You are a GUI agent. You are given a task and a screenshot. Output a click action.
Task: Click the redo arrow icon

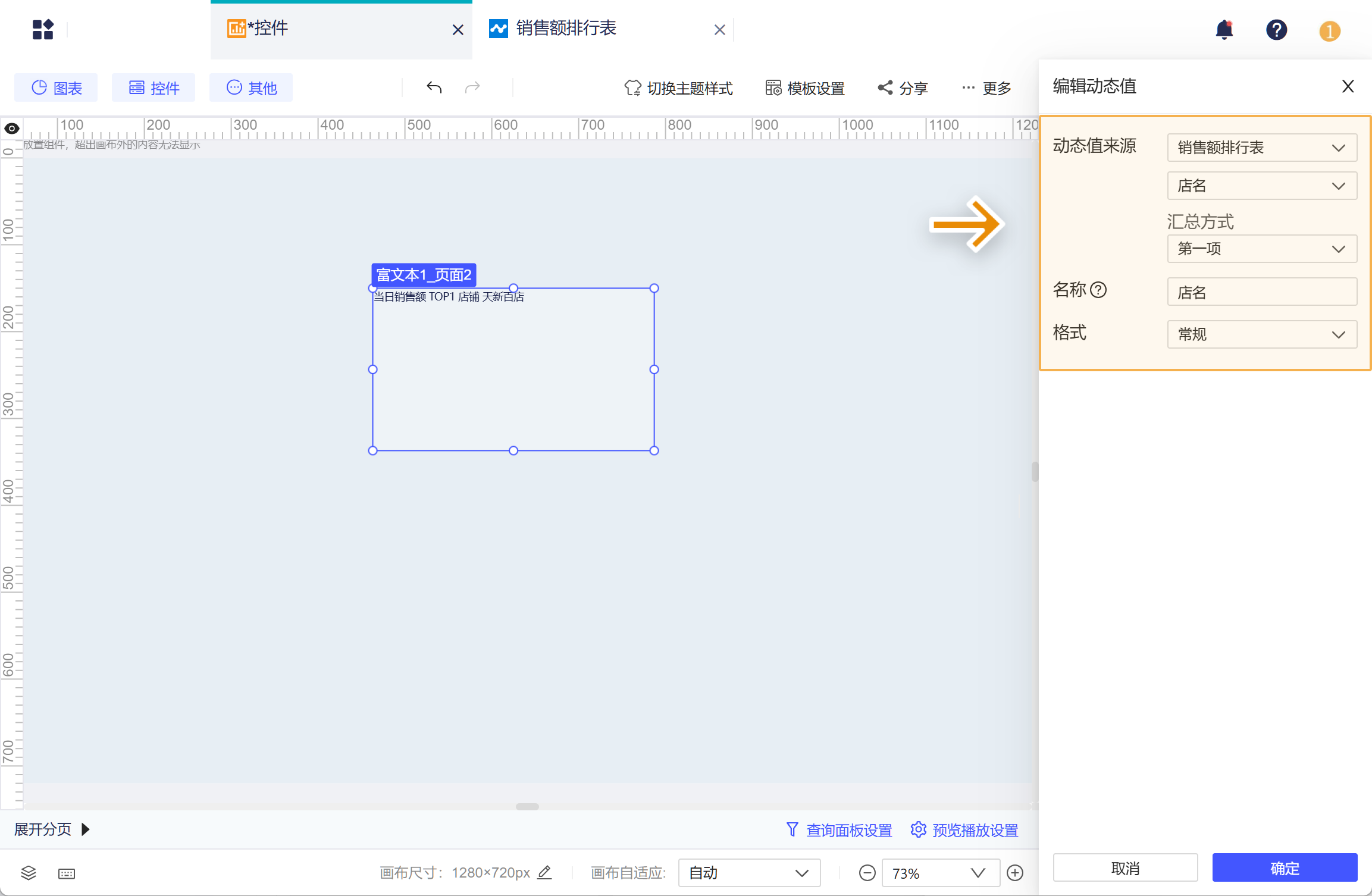(x=472, y=87)
